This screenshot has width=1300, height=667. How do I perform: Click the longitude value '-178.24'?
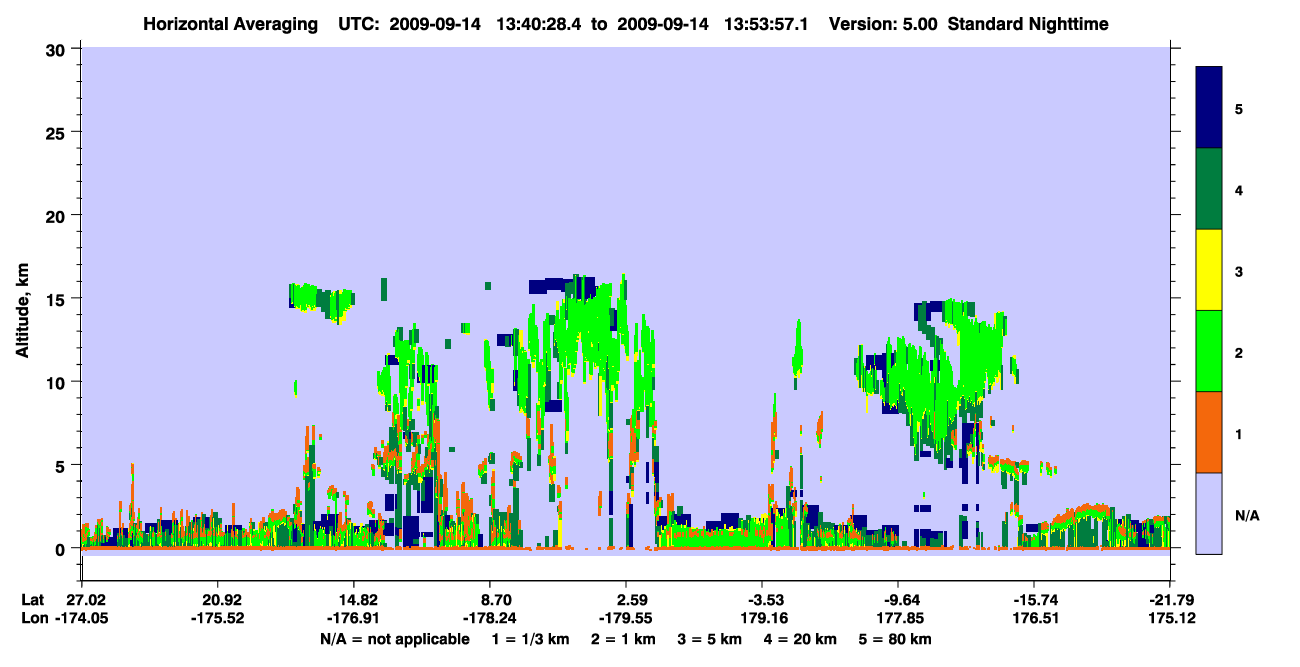tap(490, 619)
